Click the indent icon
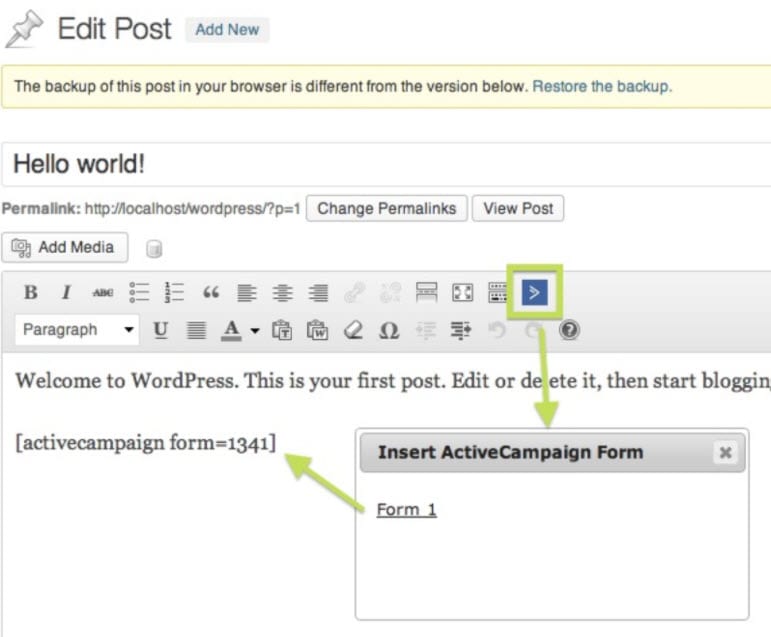The height and width of the screenshot is (637, 771). pos(461,331)
